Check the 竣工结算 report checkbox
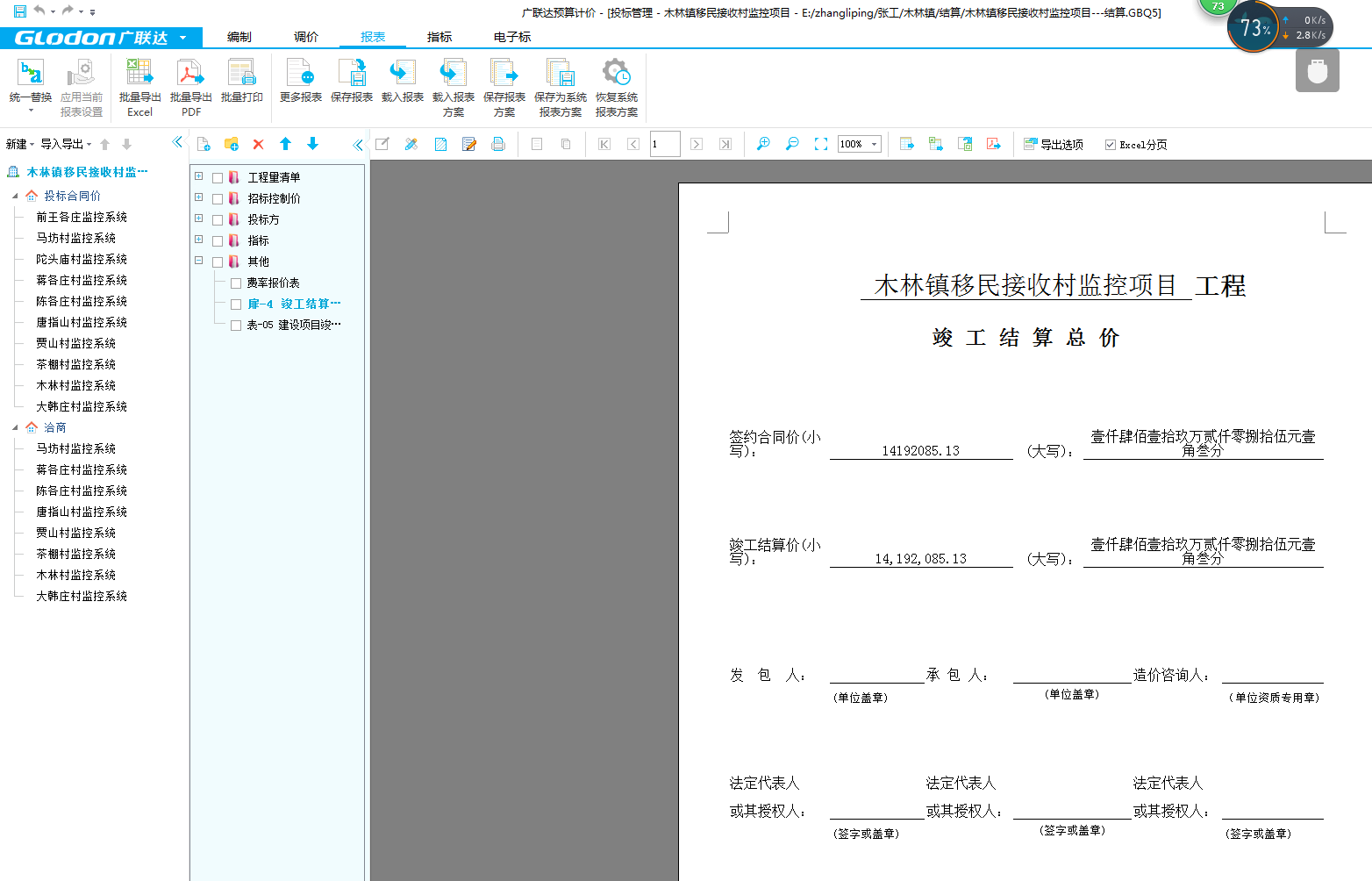1372x881 pixels. click(236, 304)
